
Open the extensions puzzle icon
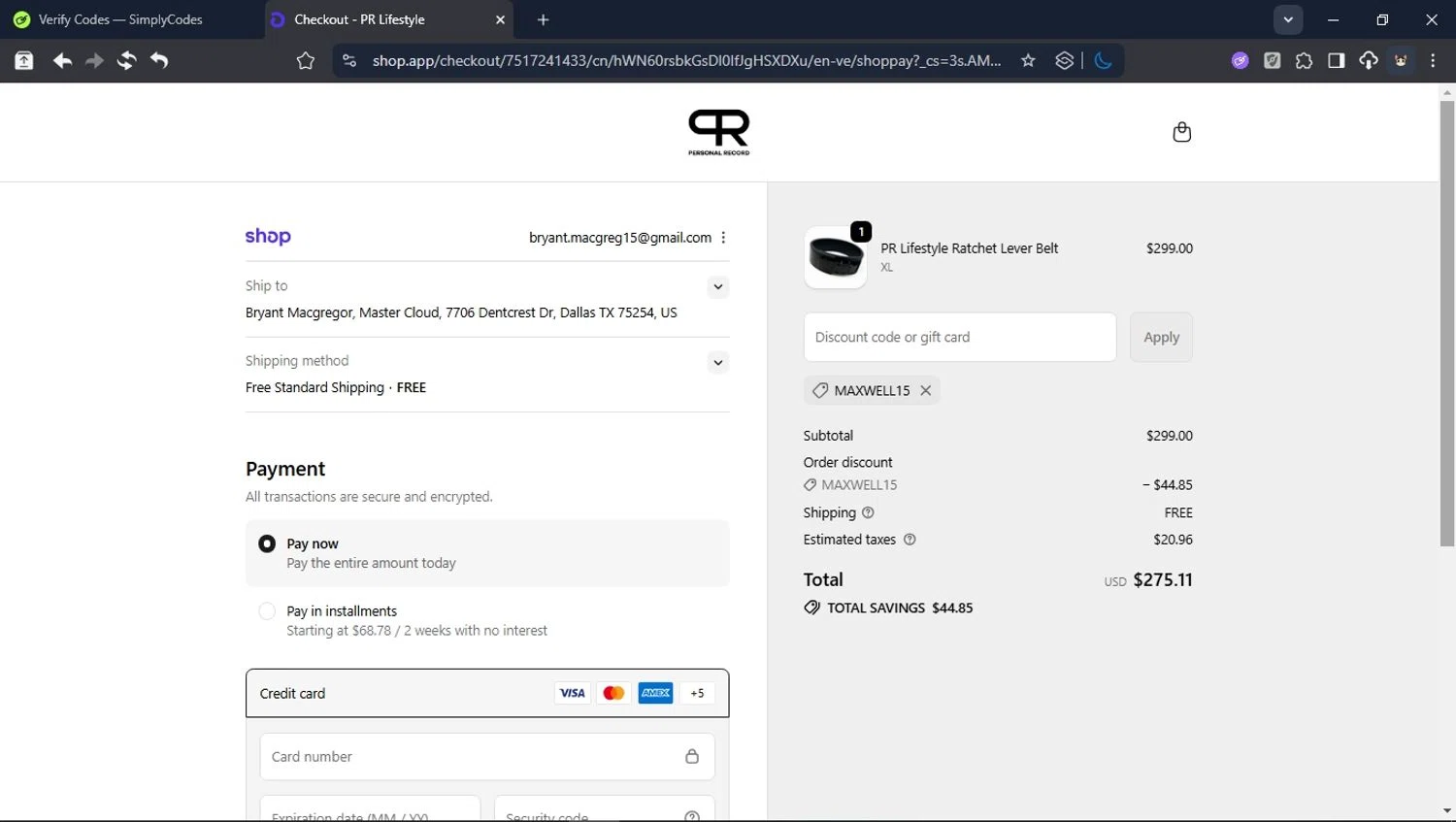(x=1304, y=60)
